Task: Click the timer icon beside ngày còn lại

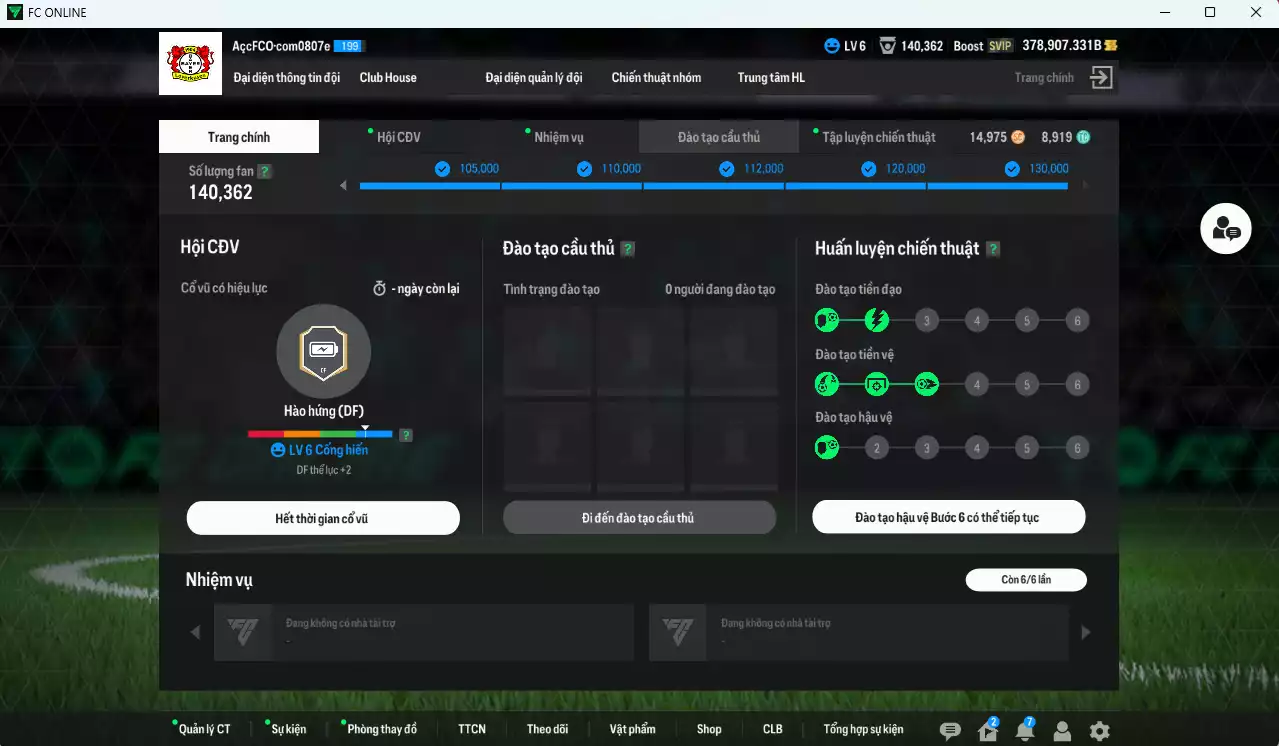Action: [x=379, y=289]
